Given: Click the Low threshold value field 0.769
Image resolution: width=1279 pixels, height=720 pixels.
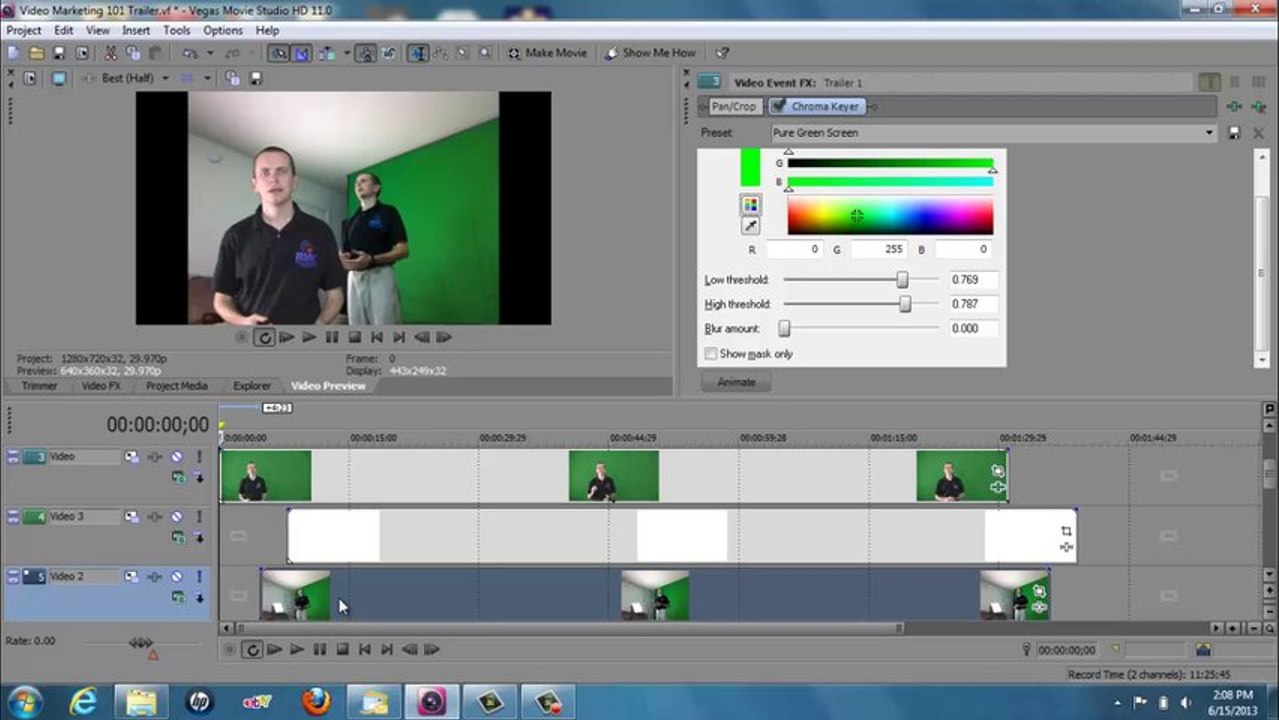Looking at the screenshot, I should [972, 280].
